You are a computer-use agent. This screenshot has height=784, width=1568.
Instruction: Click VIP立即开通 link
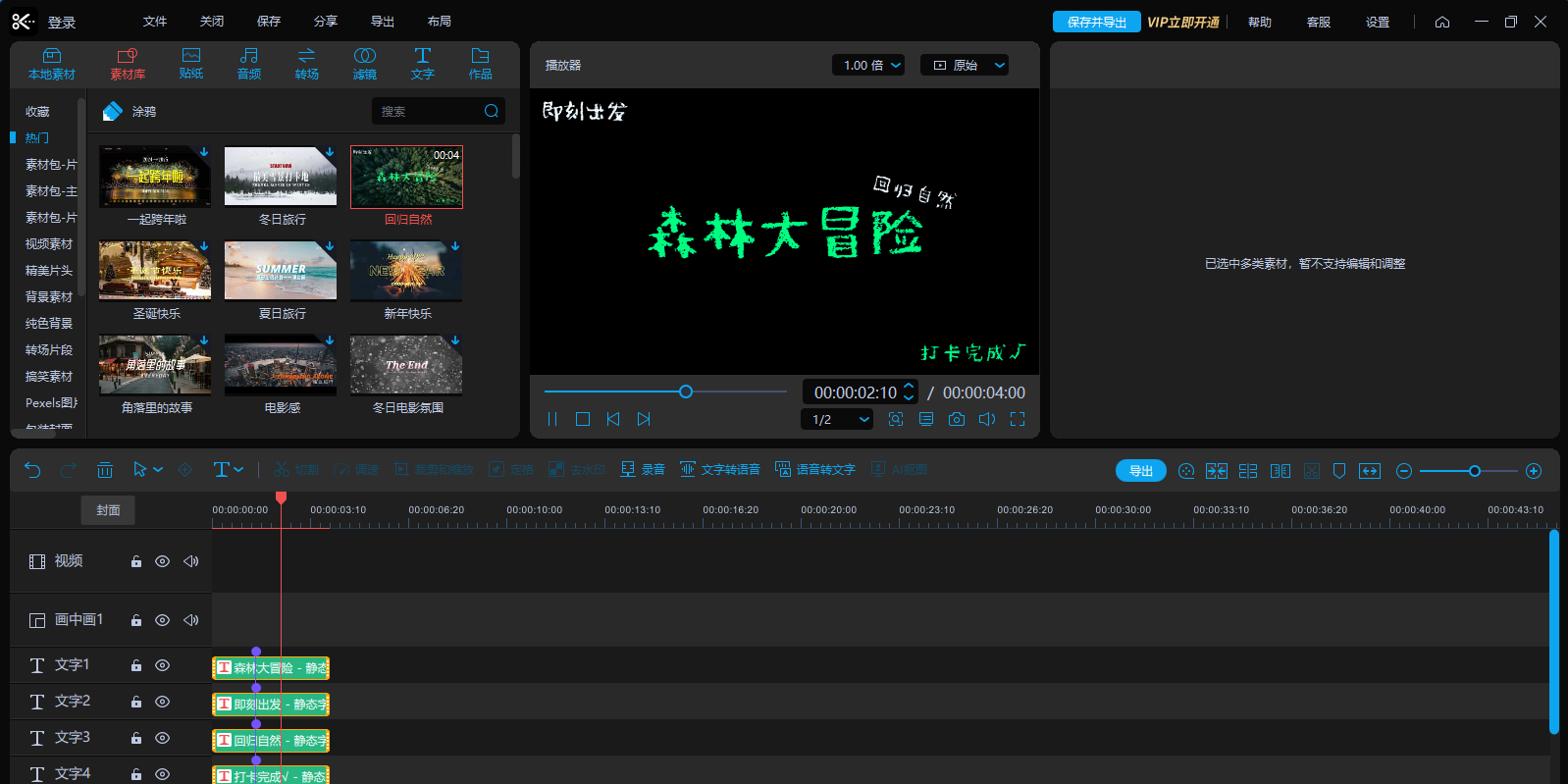1183,22
